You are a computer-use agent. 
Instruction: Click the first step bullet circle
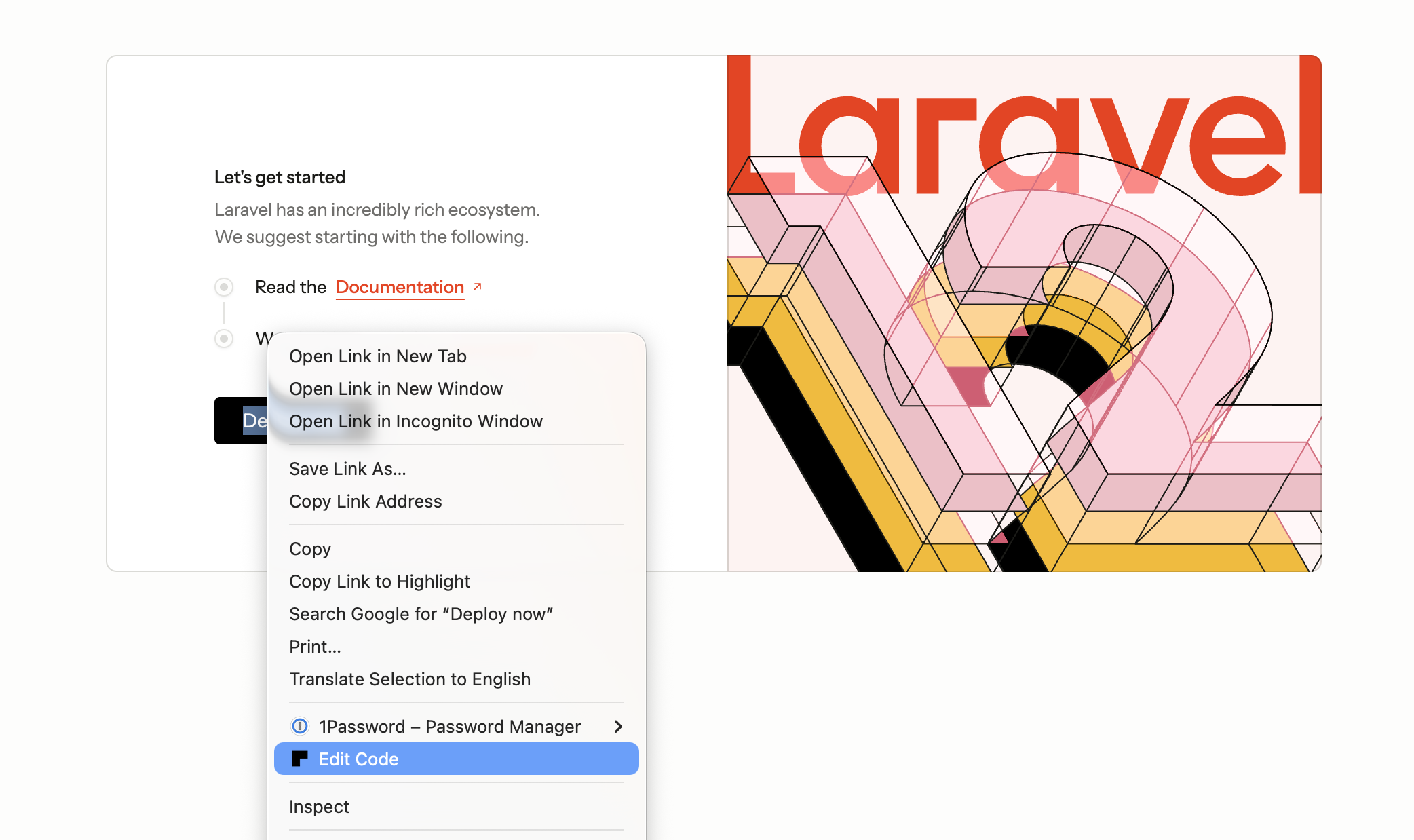point(224,287)
